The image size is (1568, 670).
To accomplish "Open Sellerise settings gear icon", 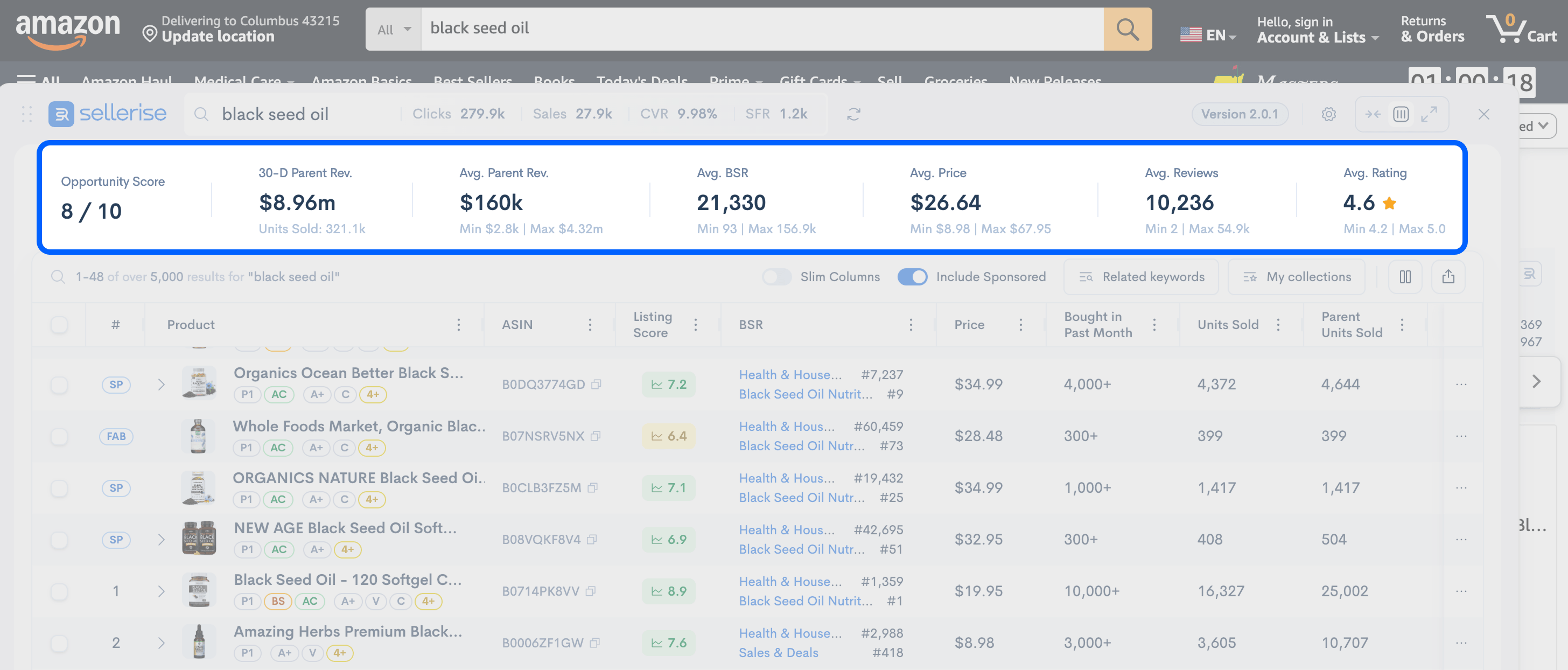I will pyautogui.click(x=1328, y=115).
